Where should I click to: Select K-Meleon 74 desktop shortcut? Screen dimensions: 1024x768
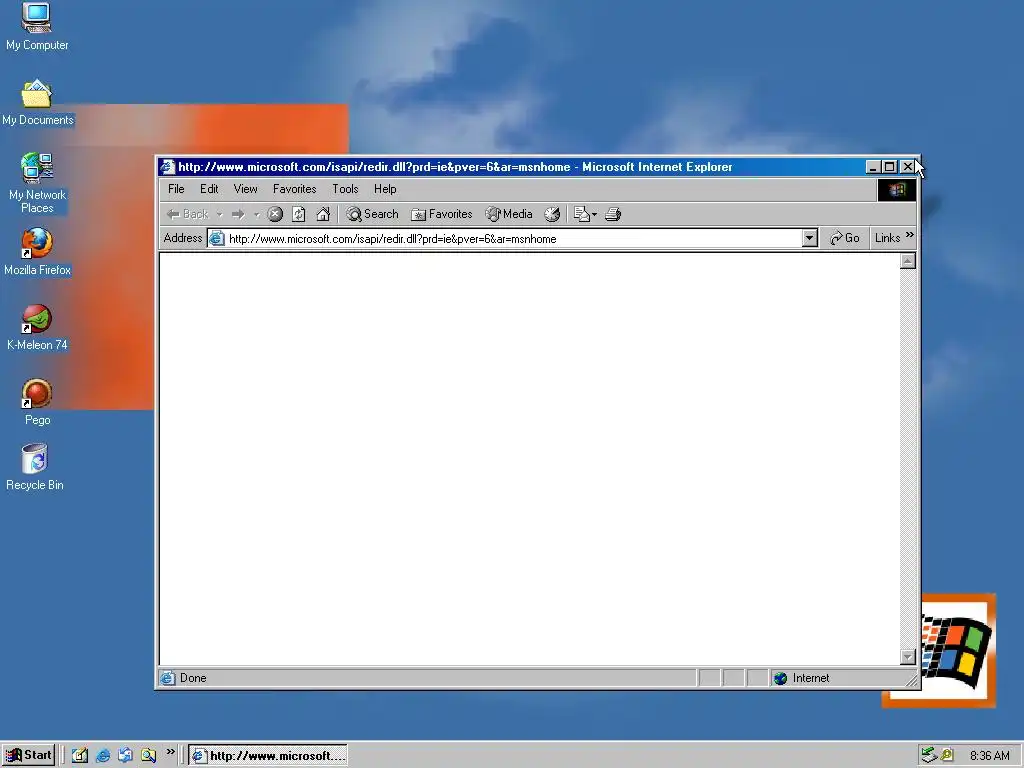[x=37, y=327]
